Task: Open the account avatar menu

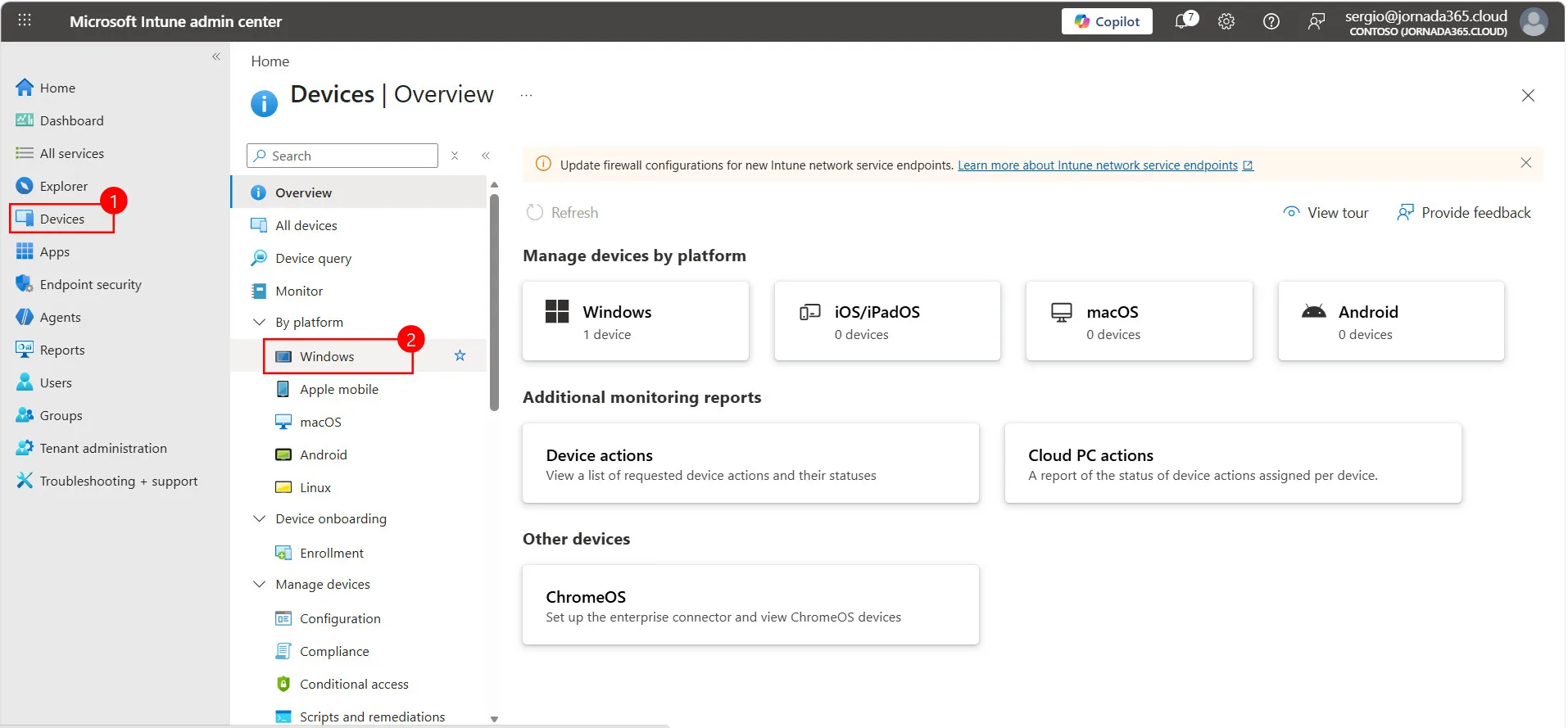Action: click(x=1534, y=21)
